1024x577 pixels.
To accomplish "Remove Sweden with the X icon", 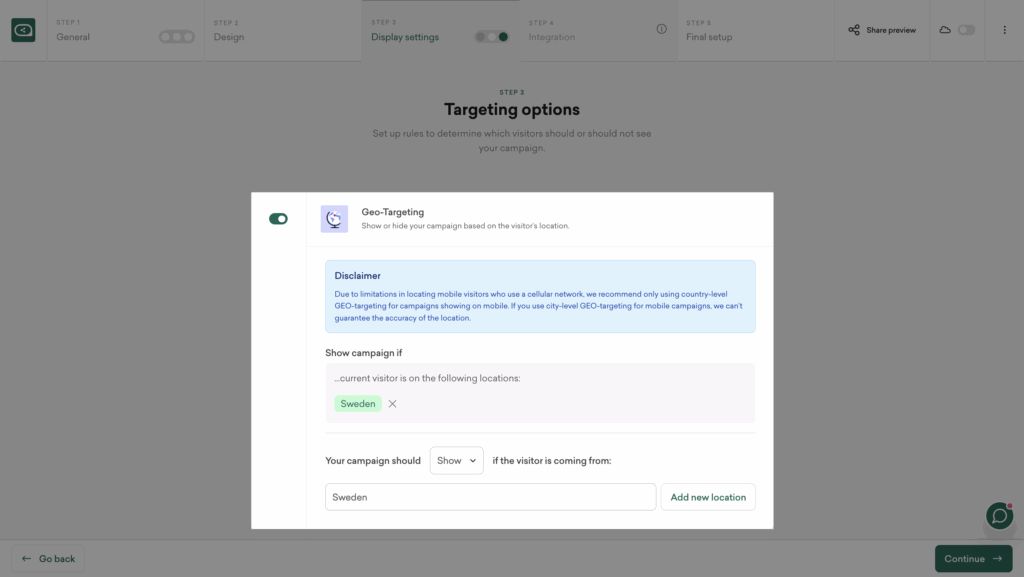I will (x=392, y=404).
